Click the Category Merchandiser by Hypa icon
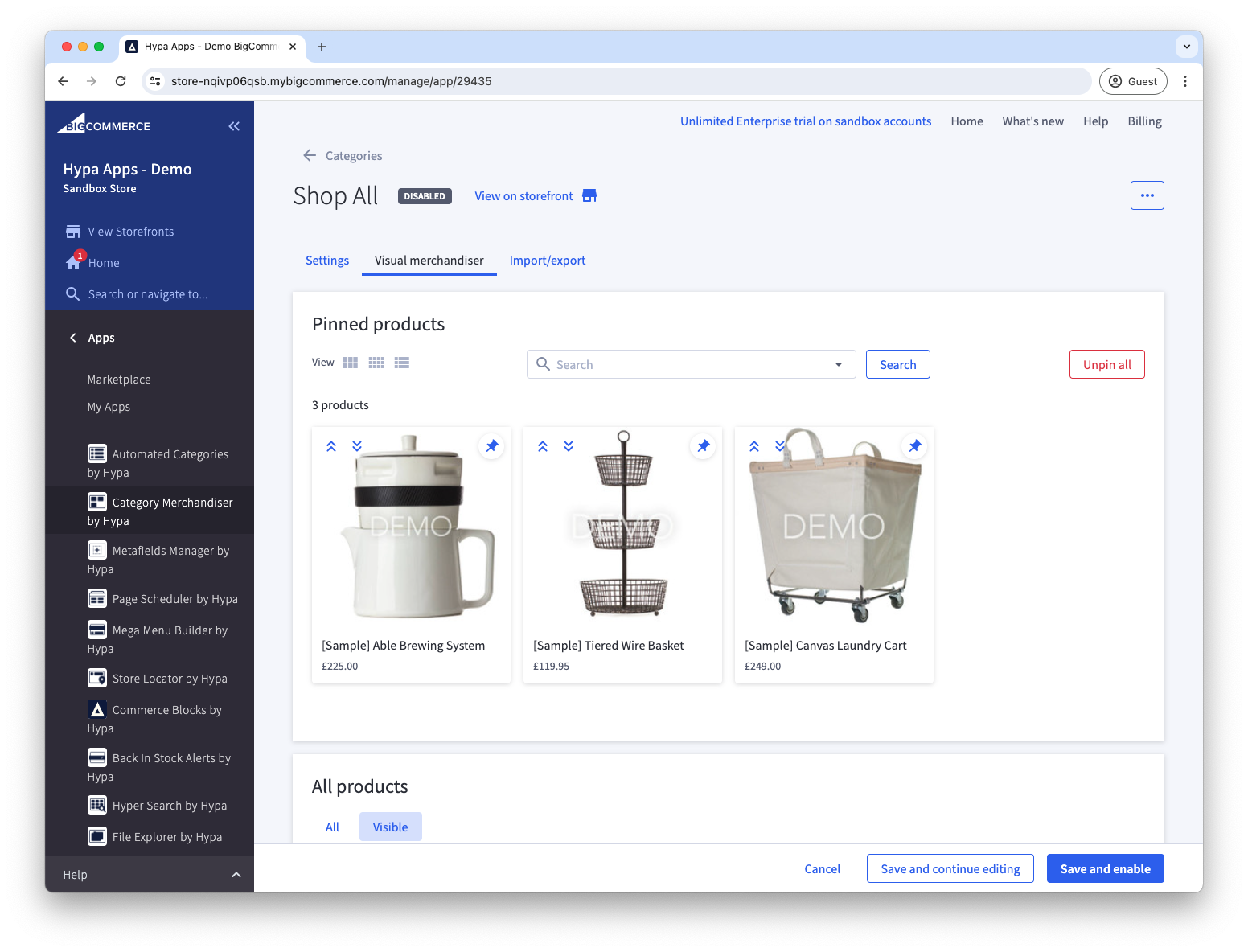Image resolution: width=1248 pixels, height=952 pixels. coord(97,502)
